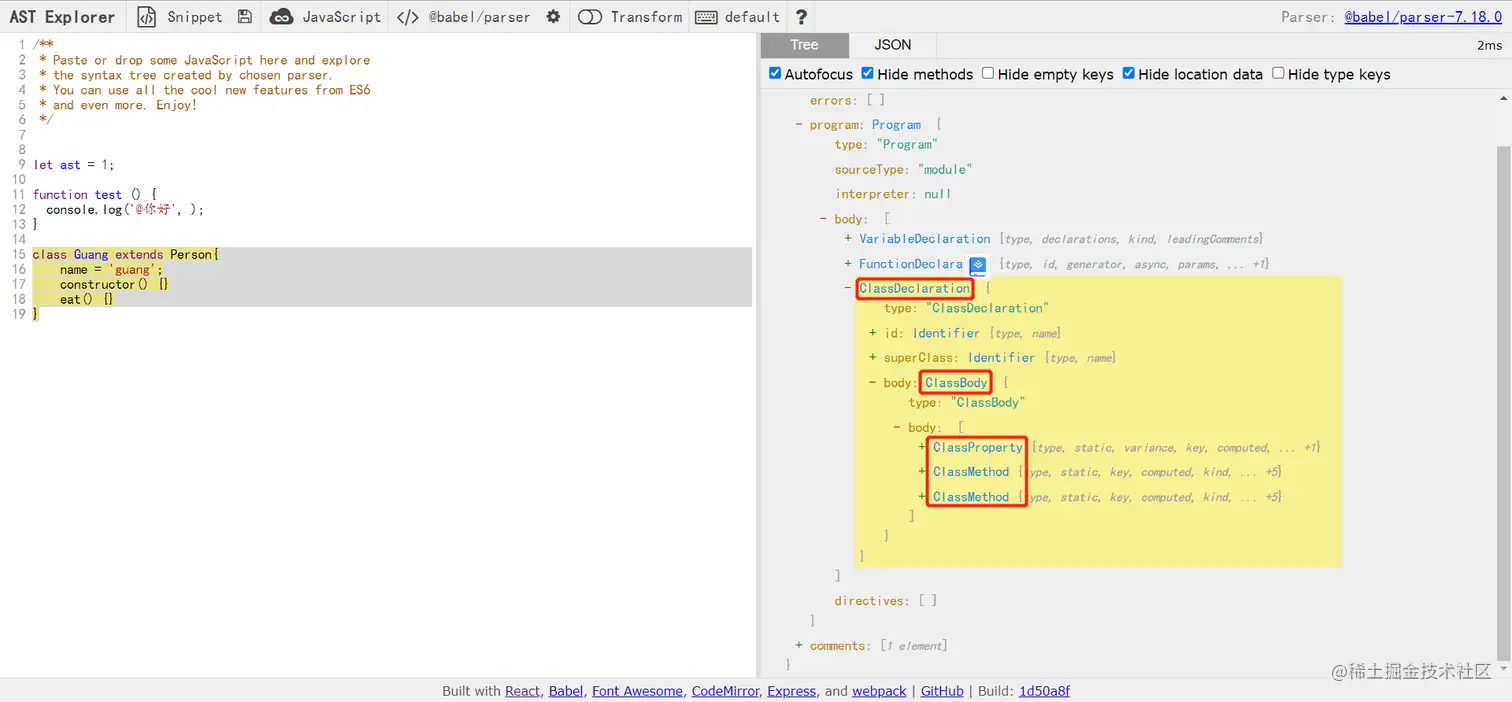The image size is (1512, 702).
Task: Uncheck Hide methods checkbox
Action: pos(867,73)
